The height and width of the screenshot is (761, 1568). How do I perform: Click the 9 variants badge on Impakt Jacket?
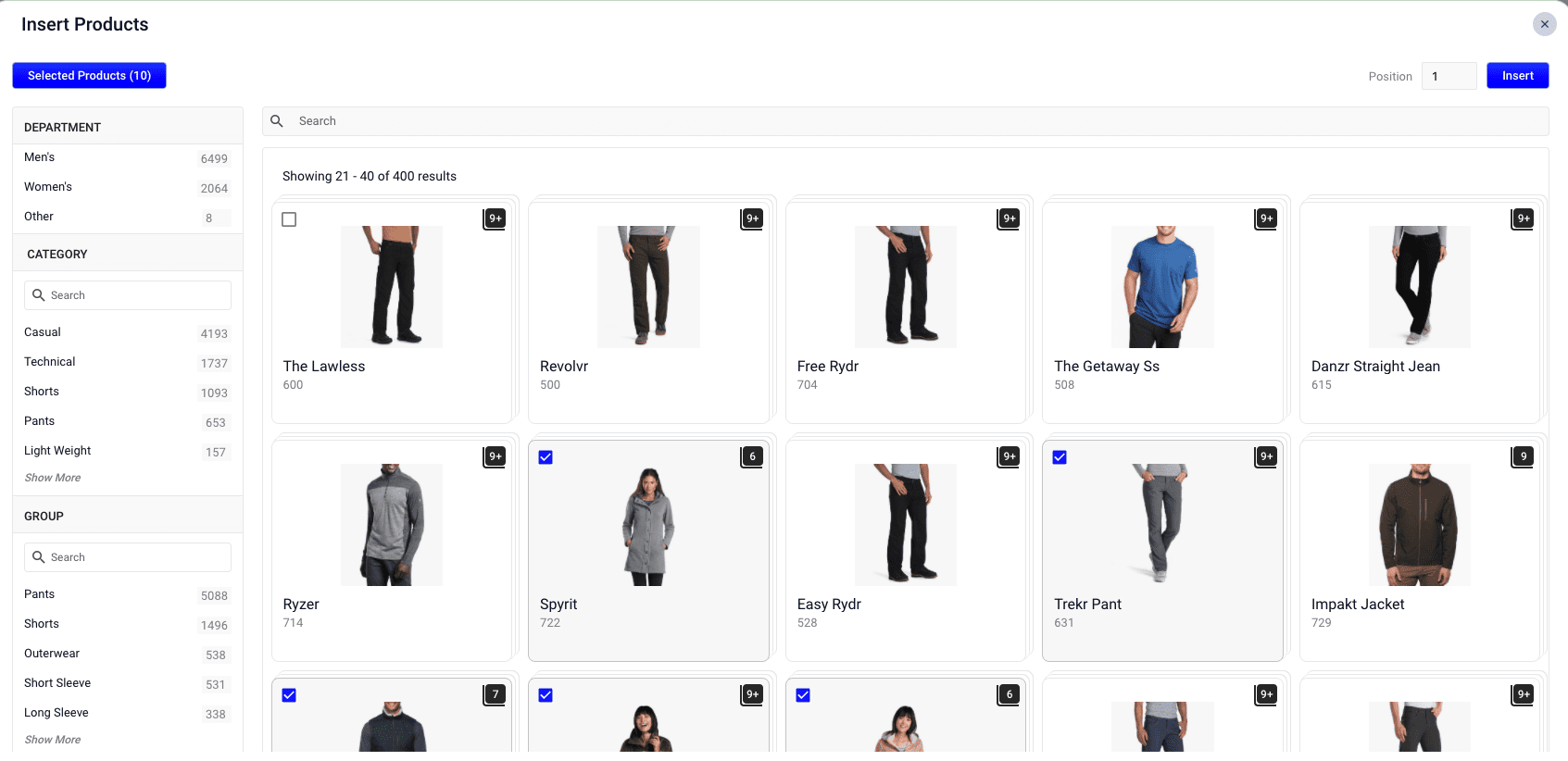(1524, 456)
